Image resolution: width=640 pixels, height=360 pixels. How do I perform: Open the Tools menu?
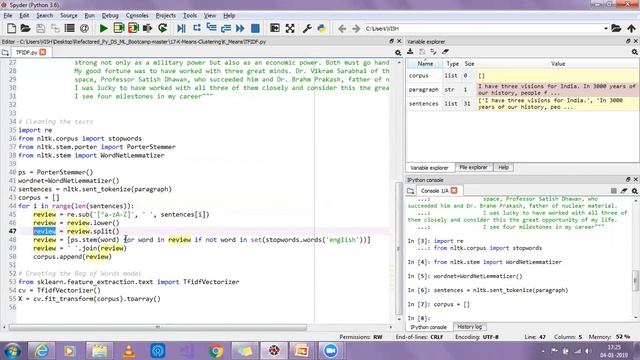190,16
